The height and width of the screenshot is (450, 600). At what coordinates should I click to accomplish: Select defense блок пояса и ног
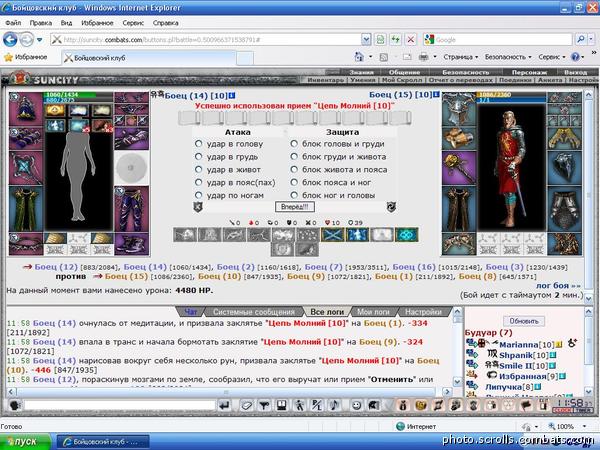(x=294, y=182)
